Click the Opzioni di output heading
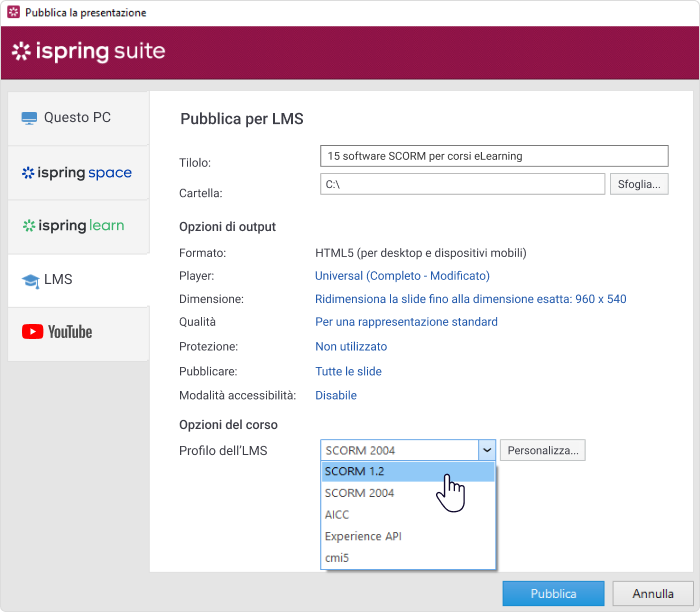Screen dimensions: 700x612 tap(227, 227)
